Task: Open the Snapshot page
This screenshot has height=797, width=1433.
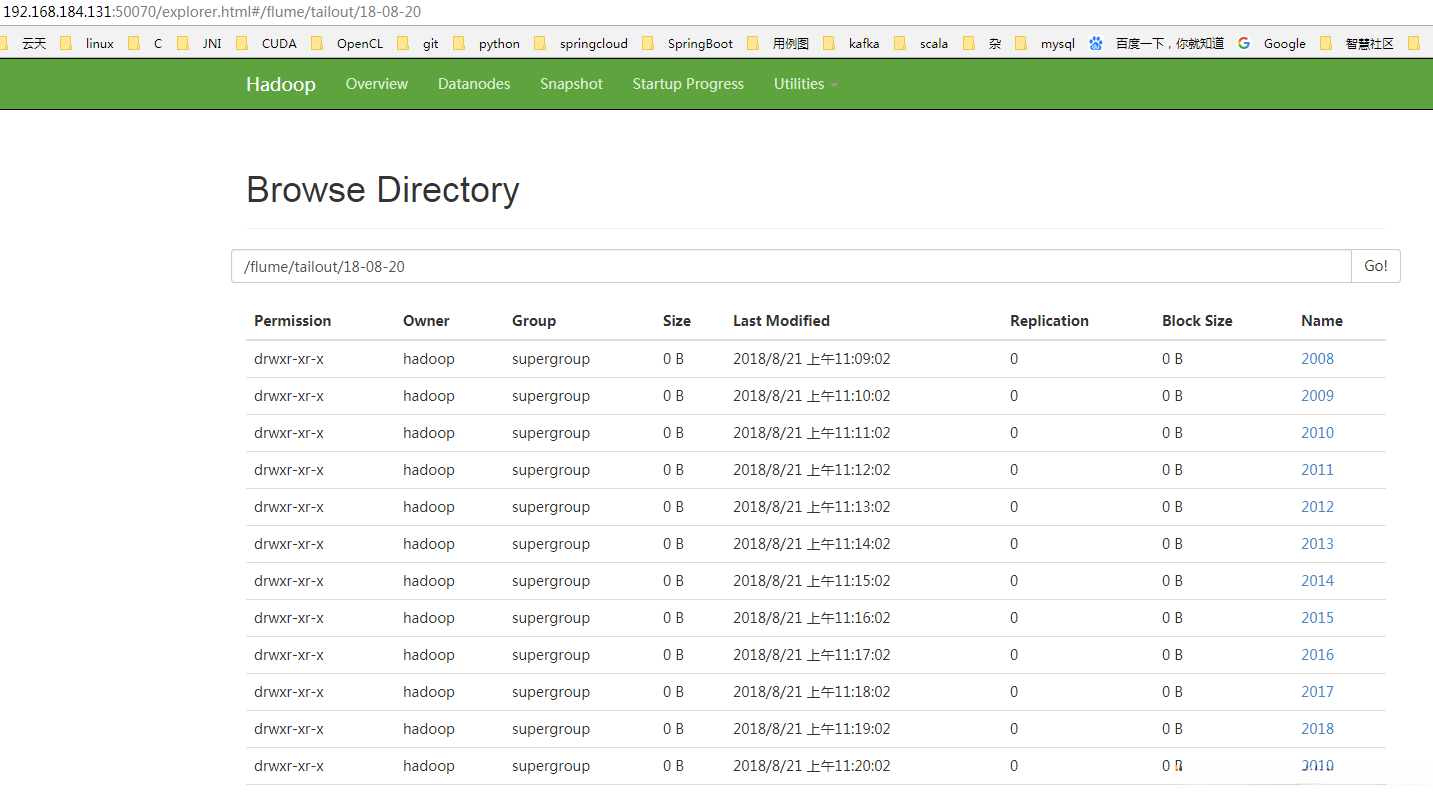Action: pos(571,84)
